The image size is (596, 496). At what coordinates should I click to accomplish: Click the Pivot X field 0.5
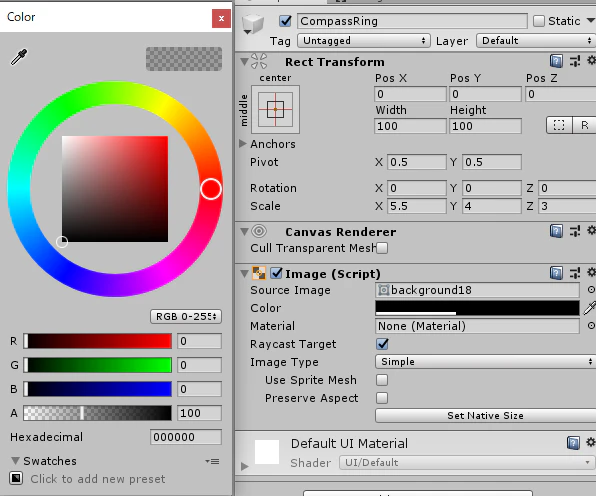coord(417,162)
